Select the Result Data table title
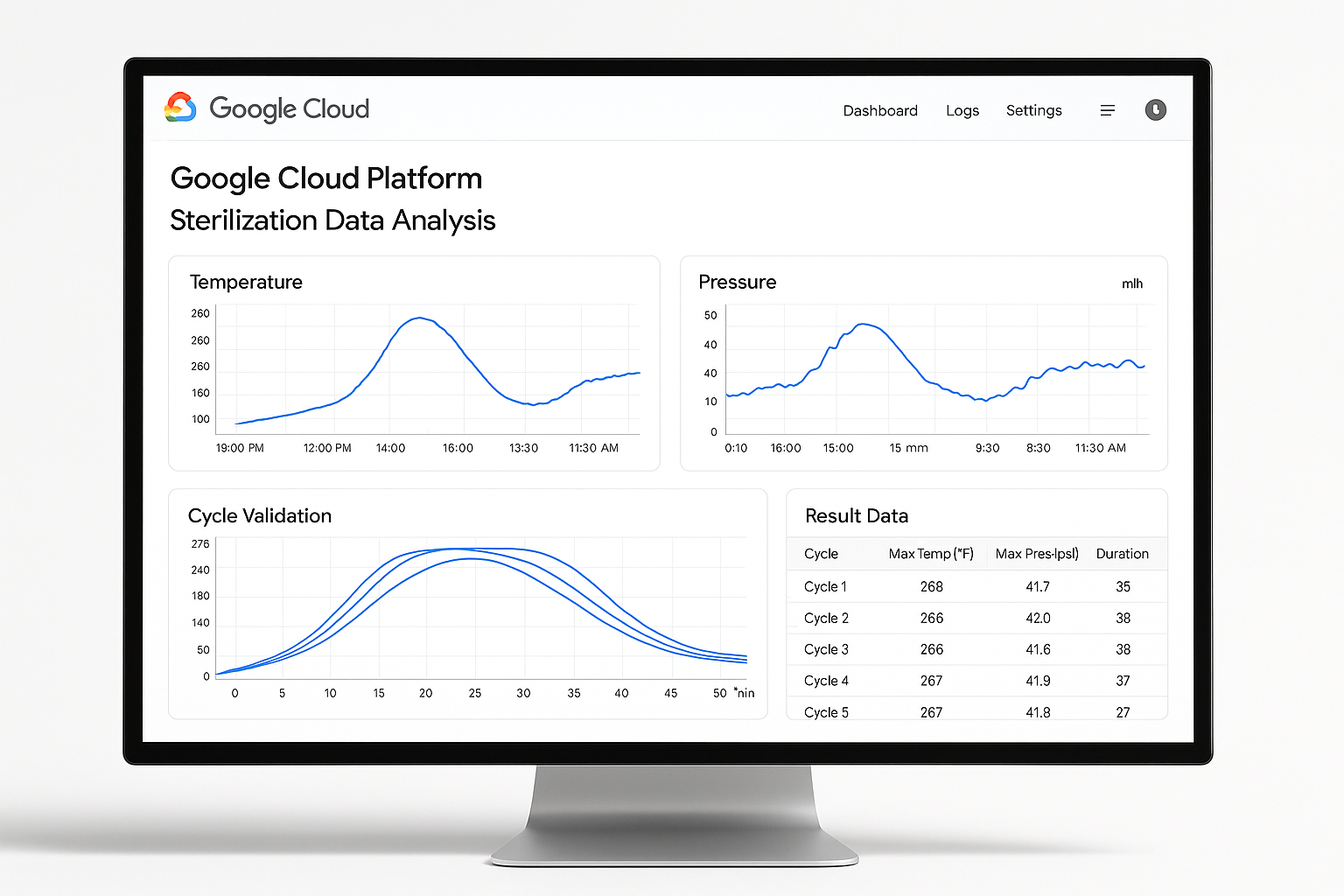The height and width of the screenshot is (896, 1344). (x=857, y=515)
